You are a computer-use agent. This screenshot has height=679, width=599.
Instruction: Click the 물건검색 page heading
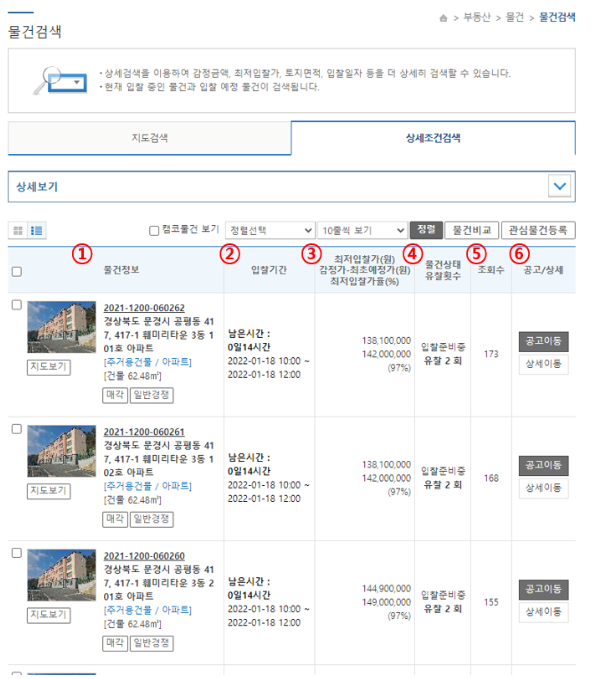tap(35, 32)
